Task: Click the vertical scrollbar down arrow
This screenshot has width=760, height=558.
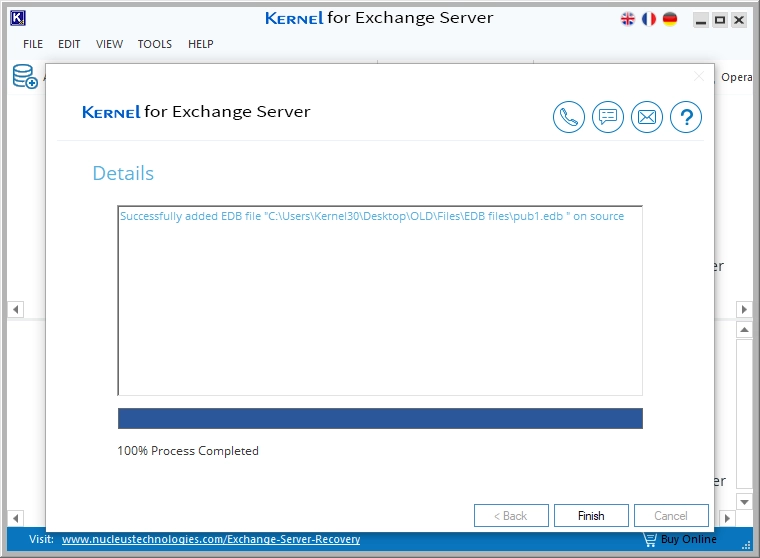Action: tap(744, 501)
